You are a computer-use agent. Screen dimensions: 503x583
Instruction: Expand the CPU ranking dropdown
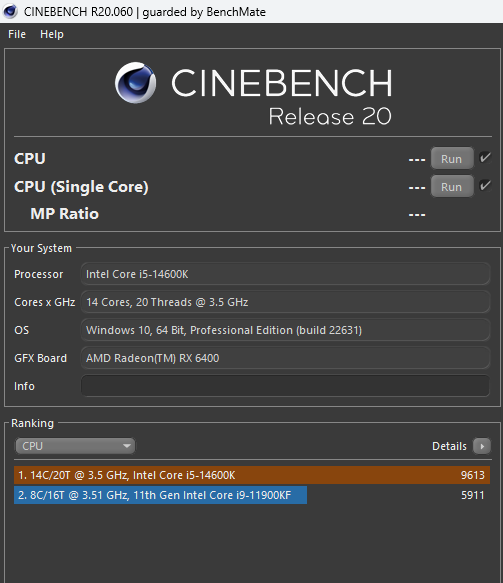click(x=75, y=446)
